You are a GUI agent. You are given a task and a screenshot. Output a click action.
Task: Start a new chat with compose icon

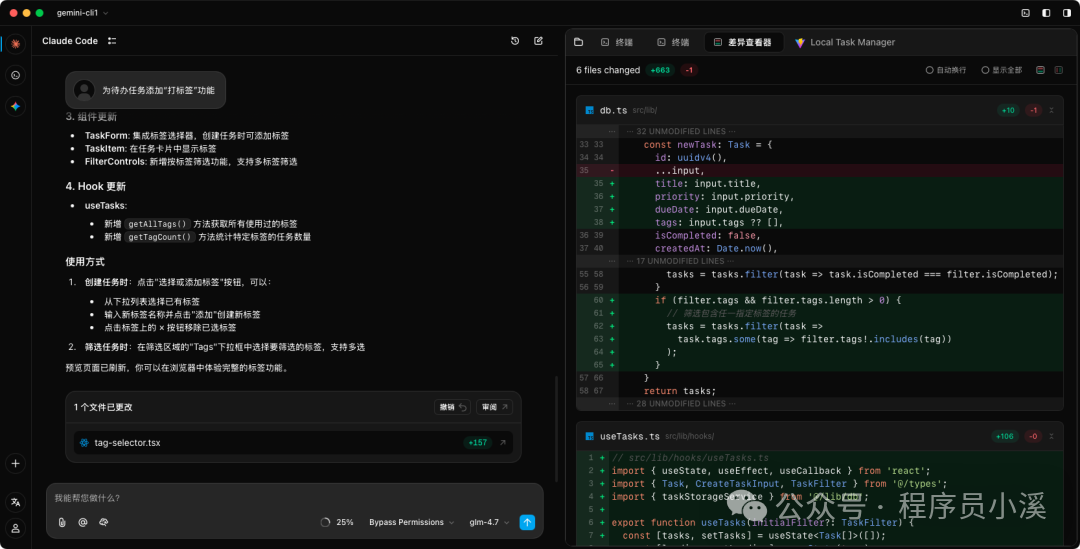point(539,41)
